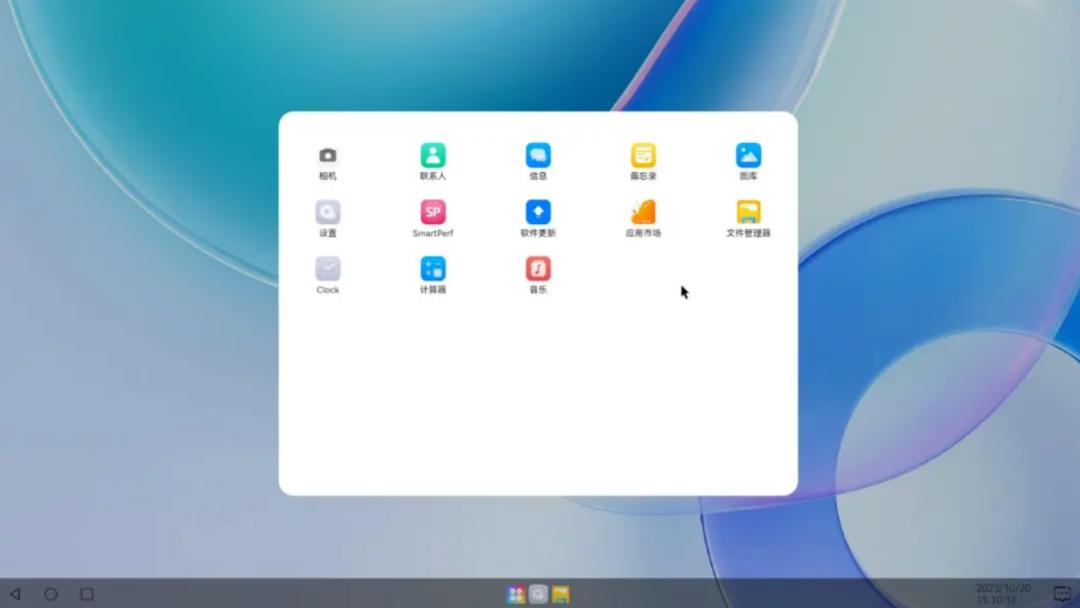Launch the SmartPerf tool
The image size is (1080, 608).
pyautogui.click(x=432, y=211)
